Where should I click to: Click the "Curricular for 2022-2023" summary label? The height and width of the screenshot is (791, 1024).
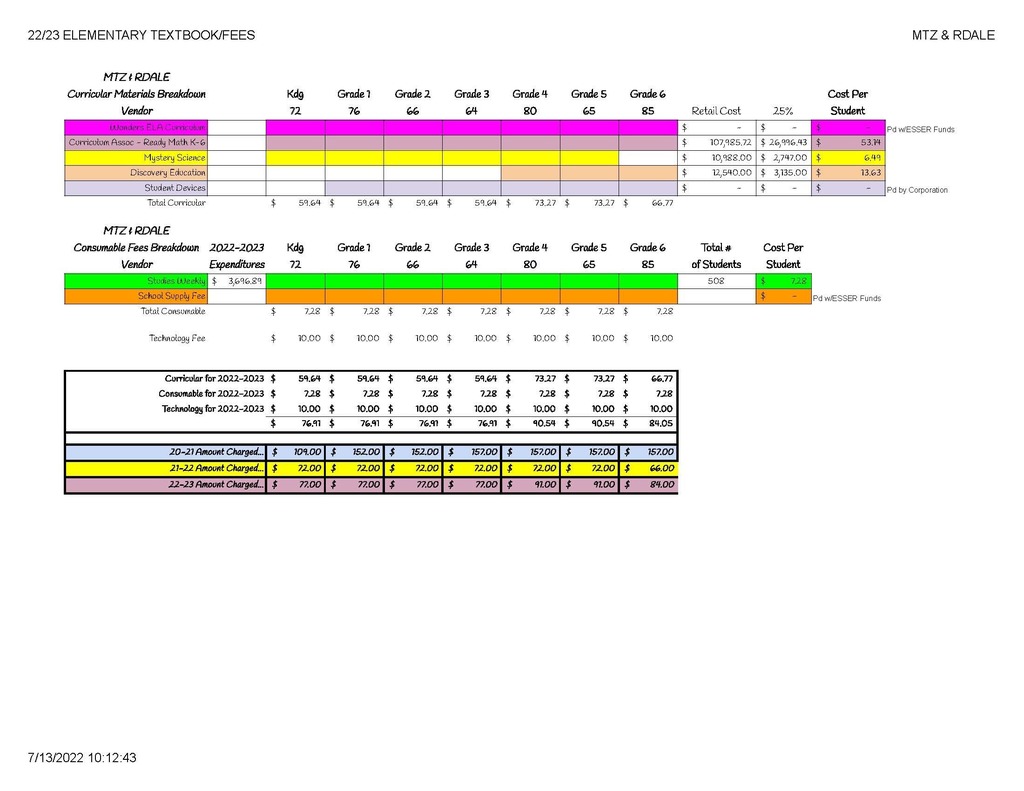pos(214,378)
